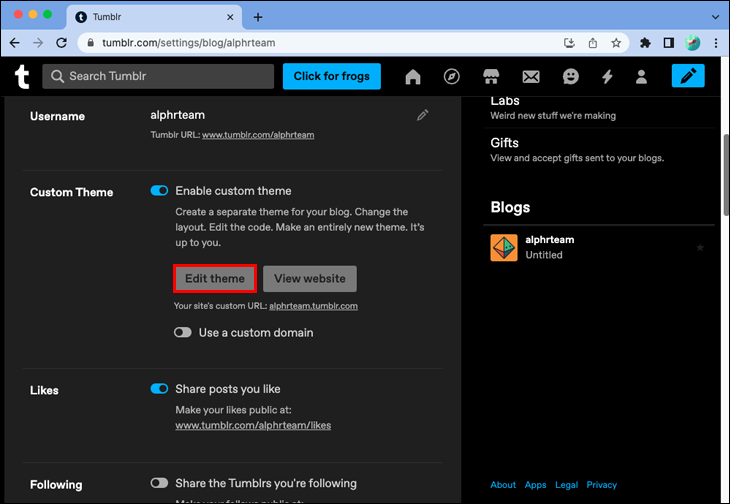
Task: Click in the Search Tumblr field
Action: pyautogui.click(x=160, y=77)
